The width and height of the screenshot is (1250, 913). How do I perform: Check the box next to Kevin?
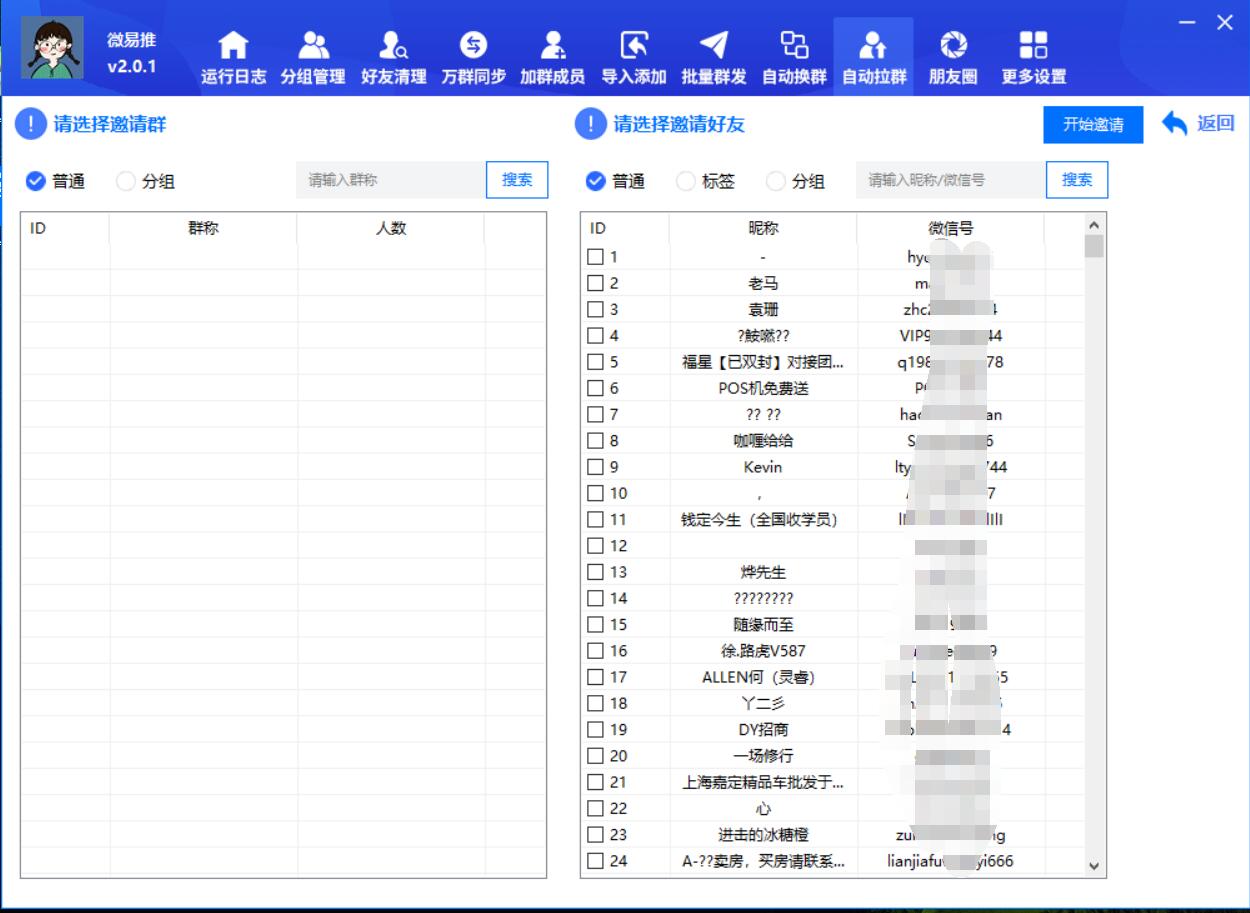point(593,467)
